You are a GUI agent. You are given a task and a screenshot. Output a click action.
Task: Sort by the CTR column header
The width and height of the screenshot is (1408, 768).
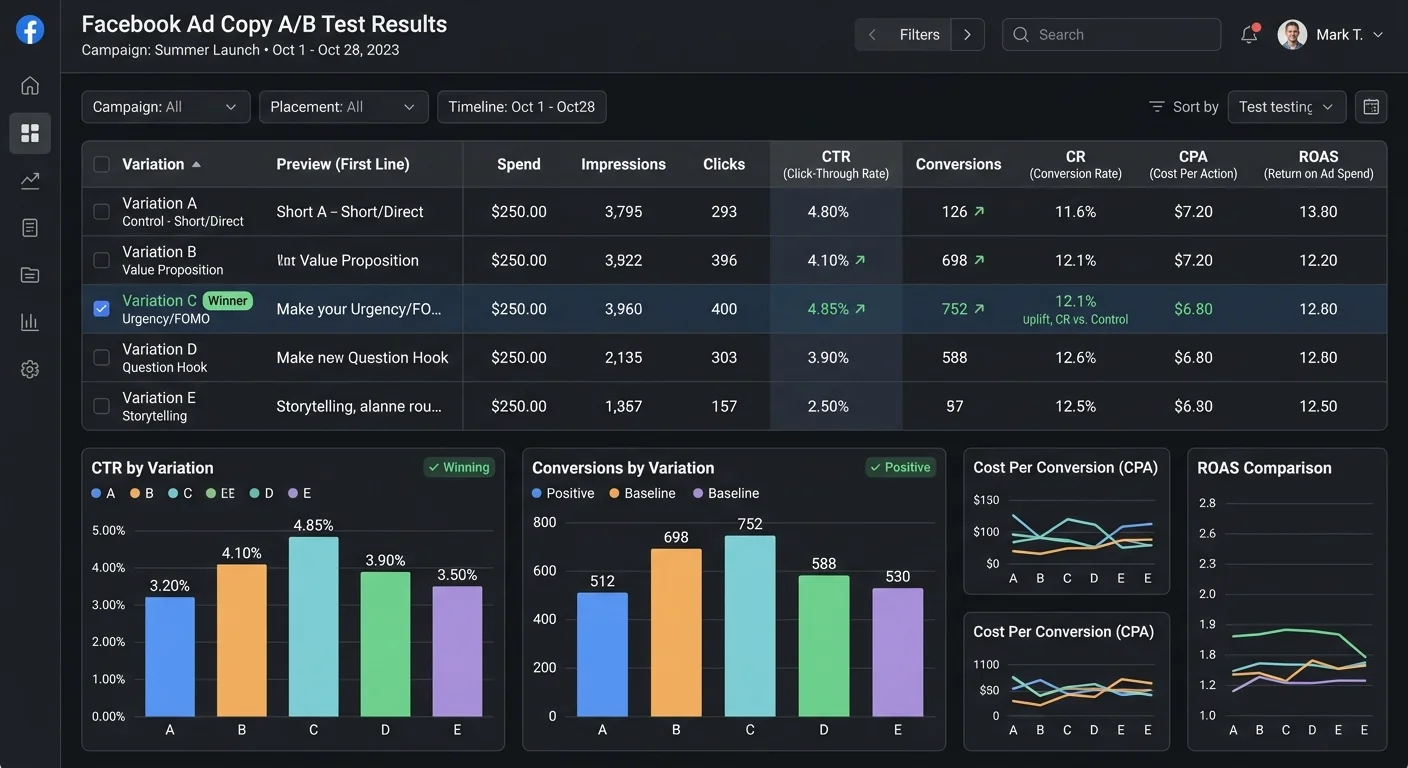pos(836,164)
